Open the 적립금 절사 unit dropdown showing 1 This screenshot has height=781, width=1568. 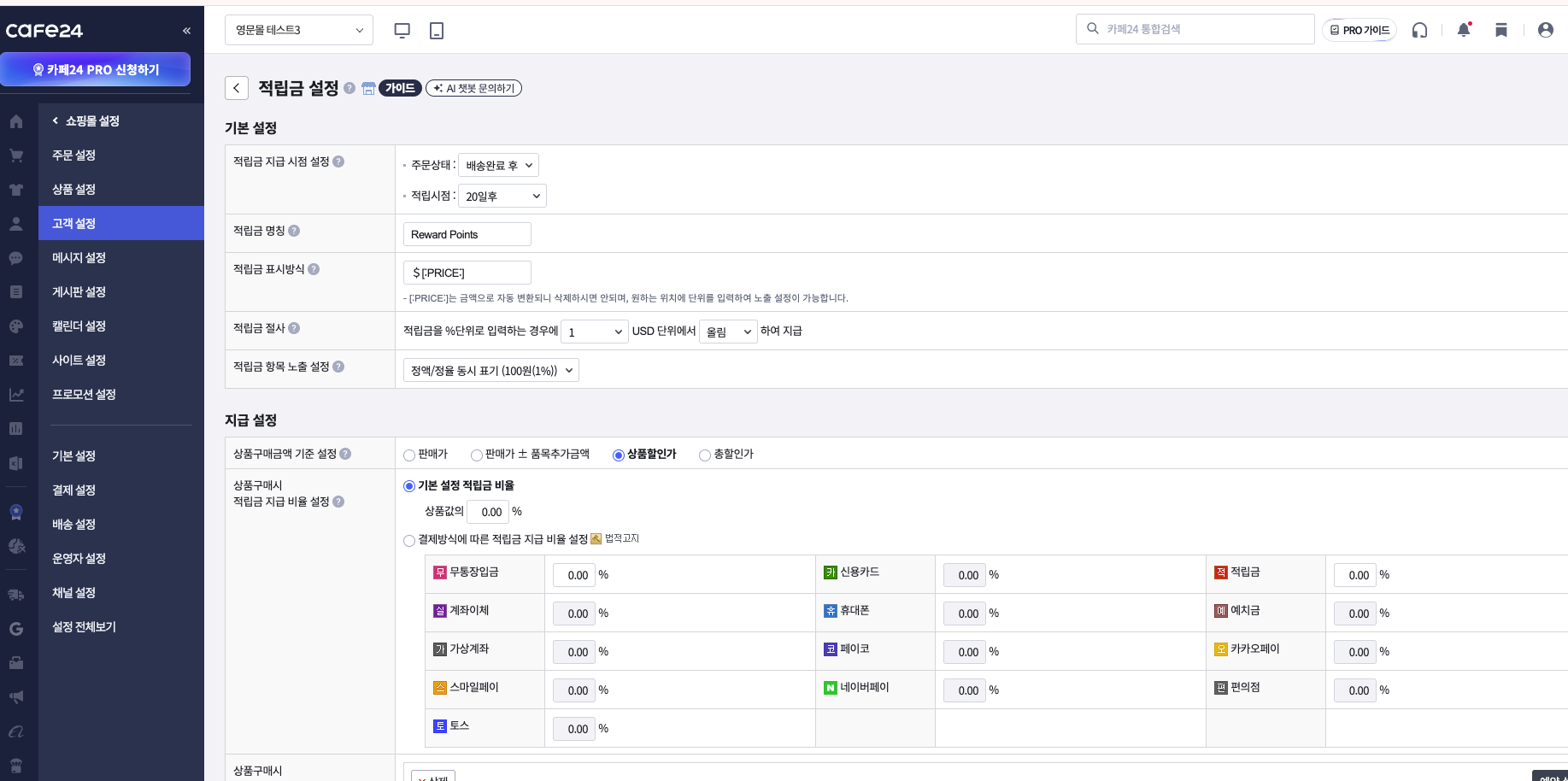coord(595,332)
